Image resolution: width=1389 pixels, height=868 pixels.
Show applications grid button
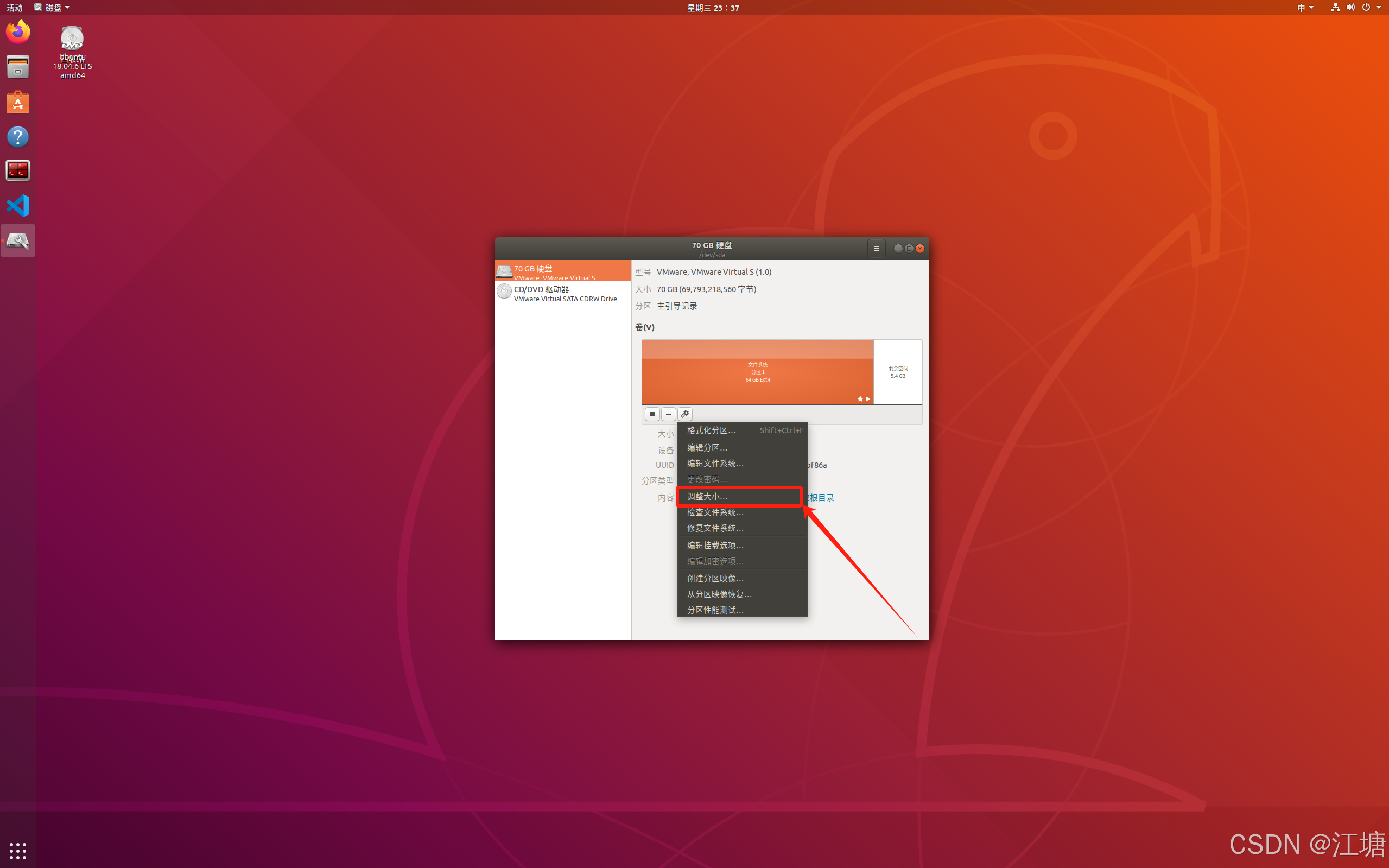[18, 850]
